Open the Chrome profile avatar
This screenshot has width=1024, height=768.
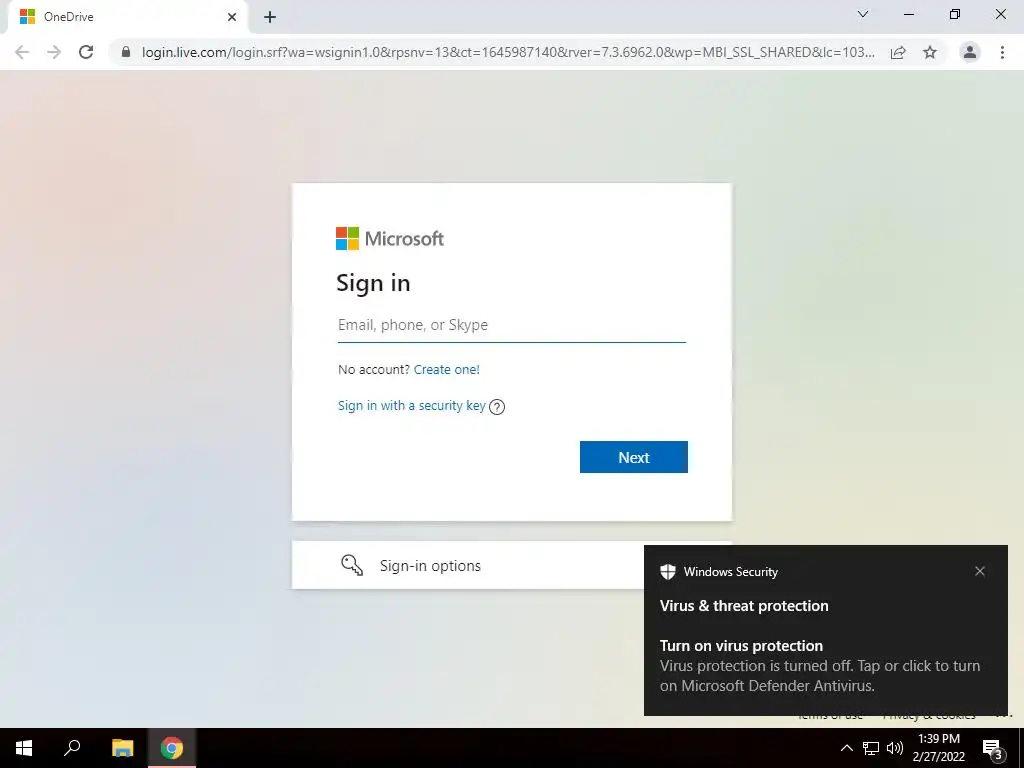click(x=970, y=52)
